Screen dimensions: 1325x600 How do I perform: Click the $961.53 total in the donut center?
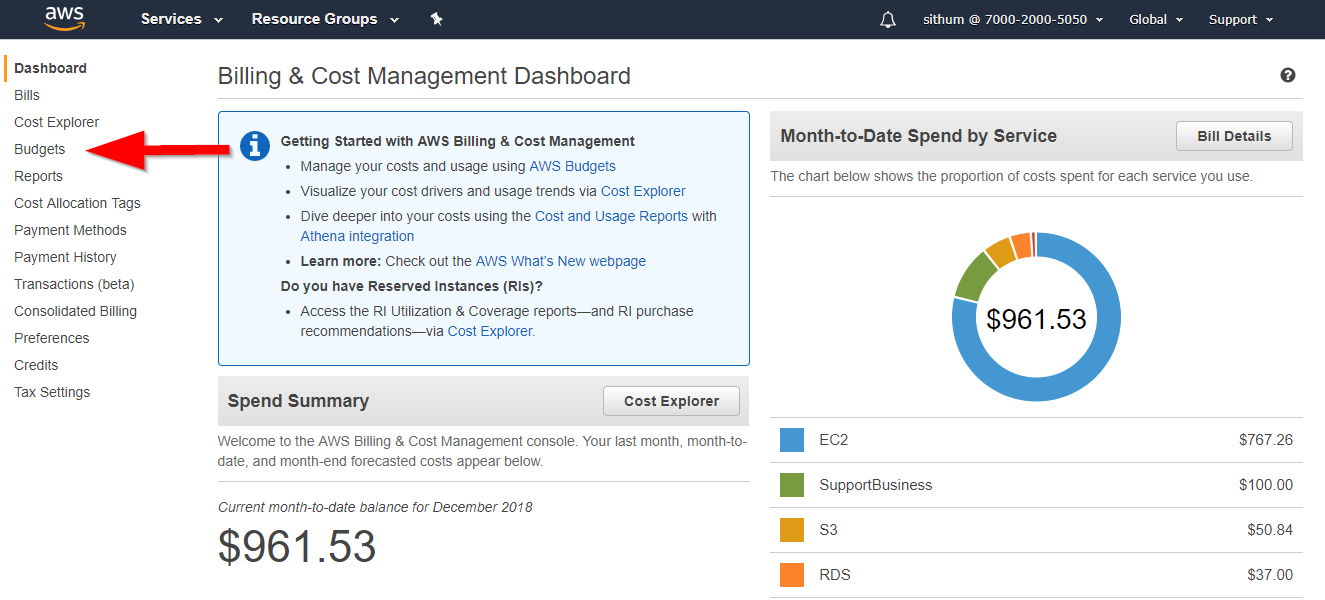pyautogui.click(x=1036, y=319)
